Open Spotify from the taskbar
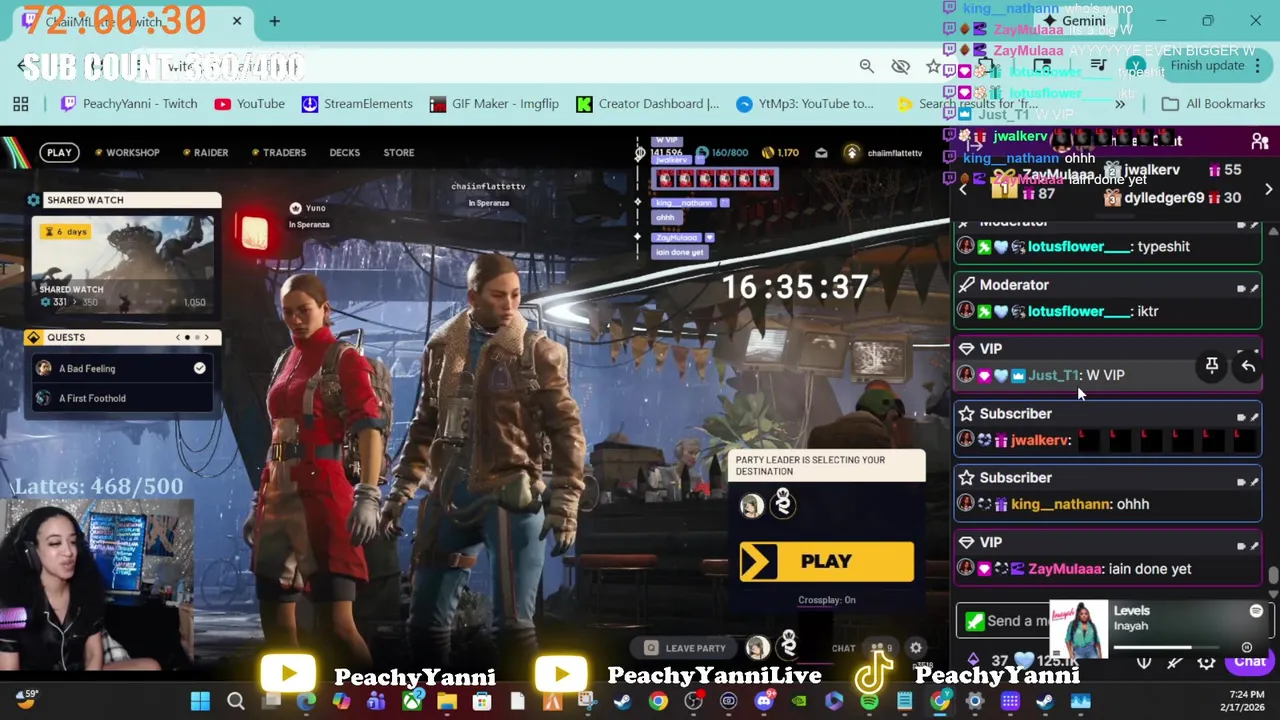Screen dimensions: 1280x720 pyautogui.click(x=869, y=702)
